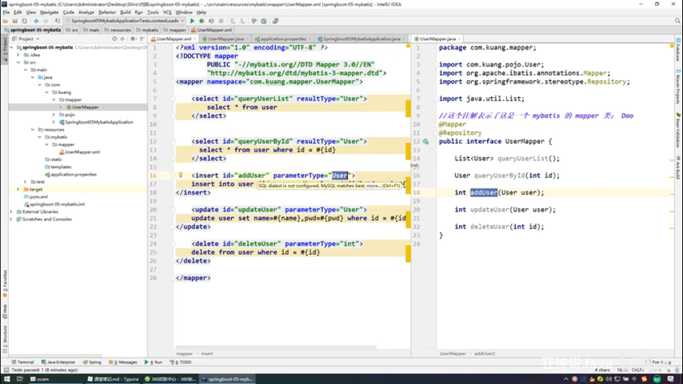The height and width of the screenshot is (384, 683).
Task: Switch to the application.properties editor tab
Action: (281, 39)
